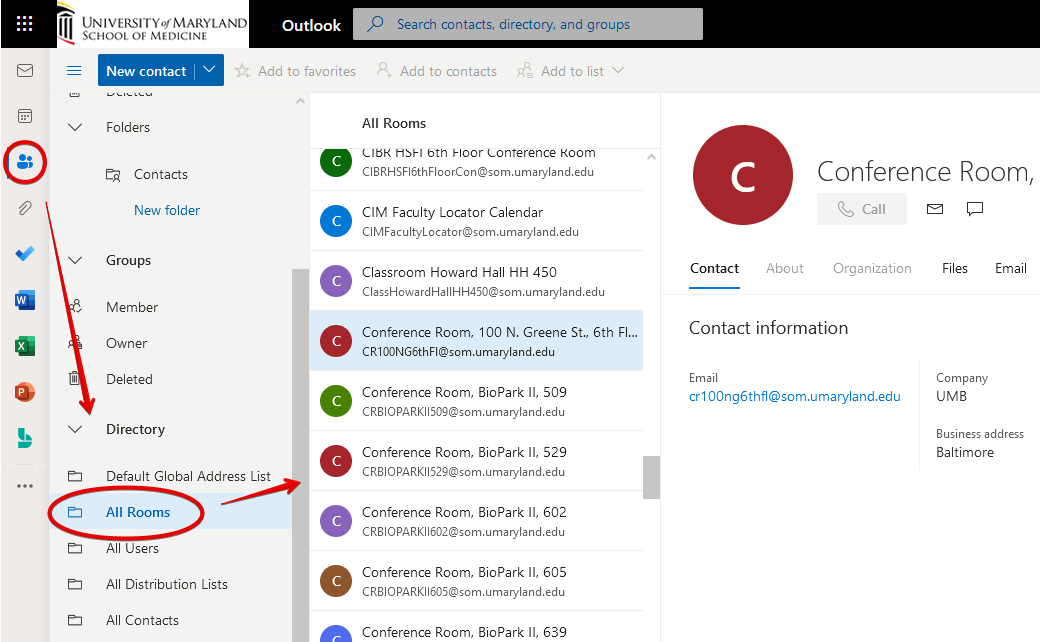Switch to the Files tab
Screen dimensions: 1040x642
(x=955, y=268)
